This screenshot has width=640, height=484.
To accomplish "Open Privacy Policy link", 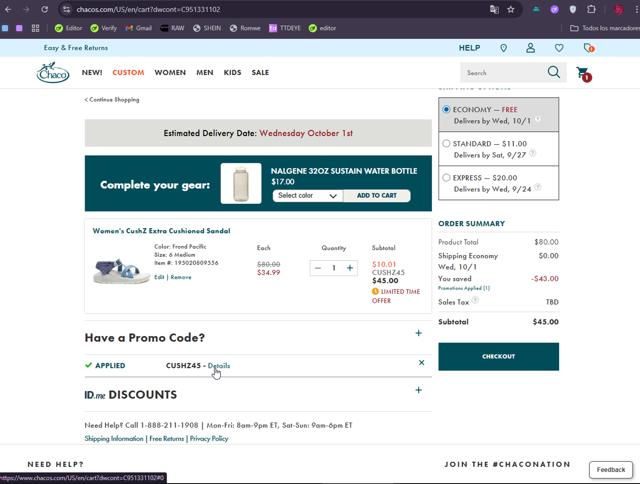I will pyautogui.click(x=209, y=438).
